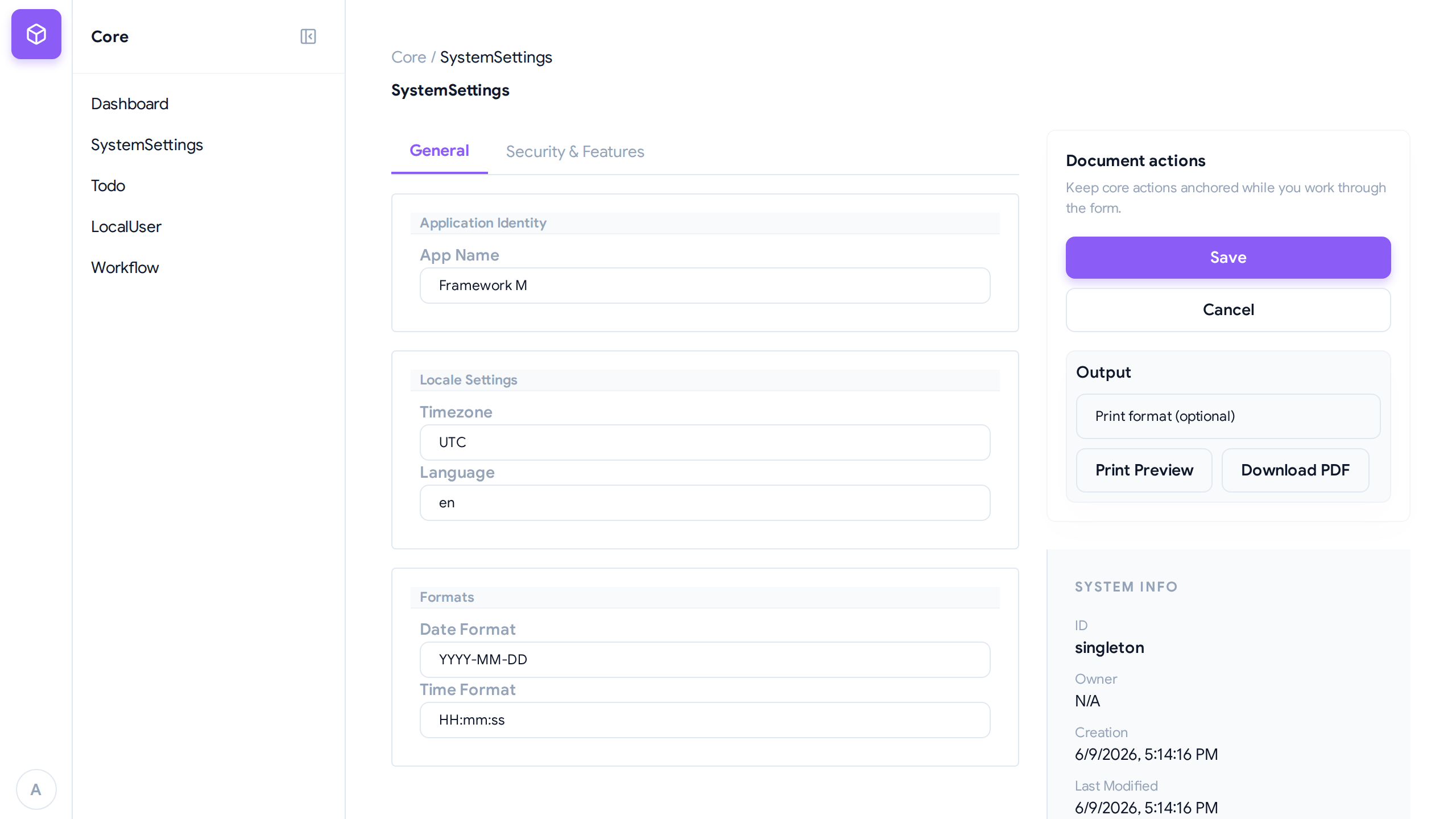Click the Output heading

click(x=1103, y=373)
